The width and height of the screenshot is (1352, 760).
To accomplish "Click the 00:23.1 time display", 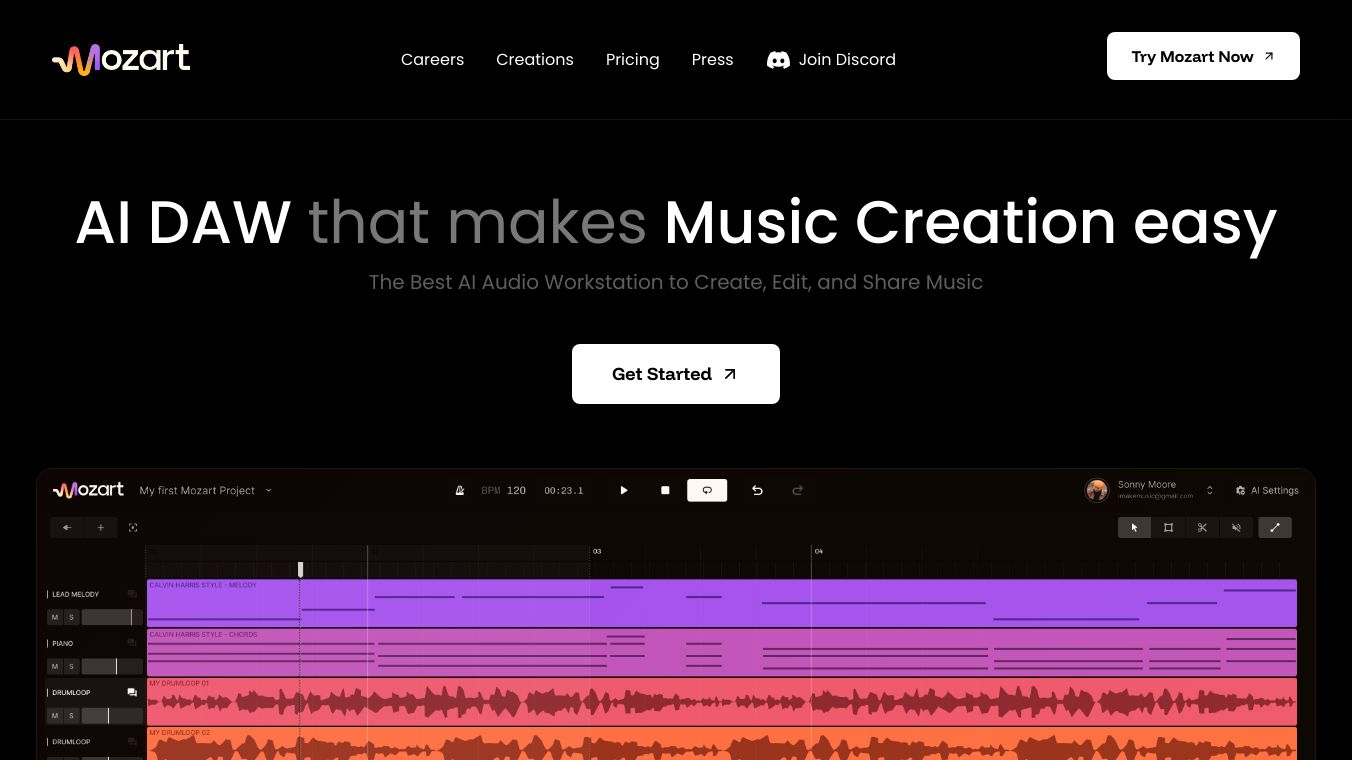I will [x=564, y=491].
